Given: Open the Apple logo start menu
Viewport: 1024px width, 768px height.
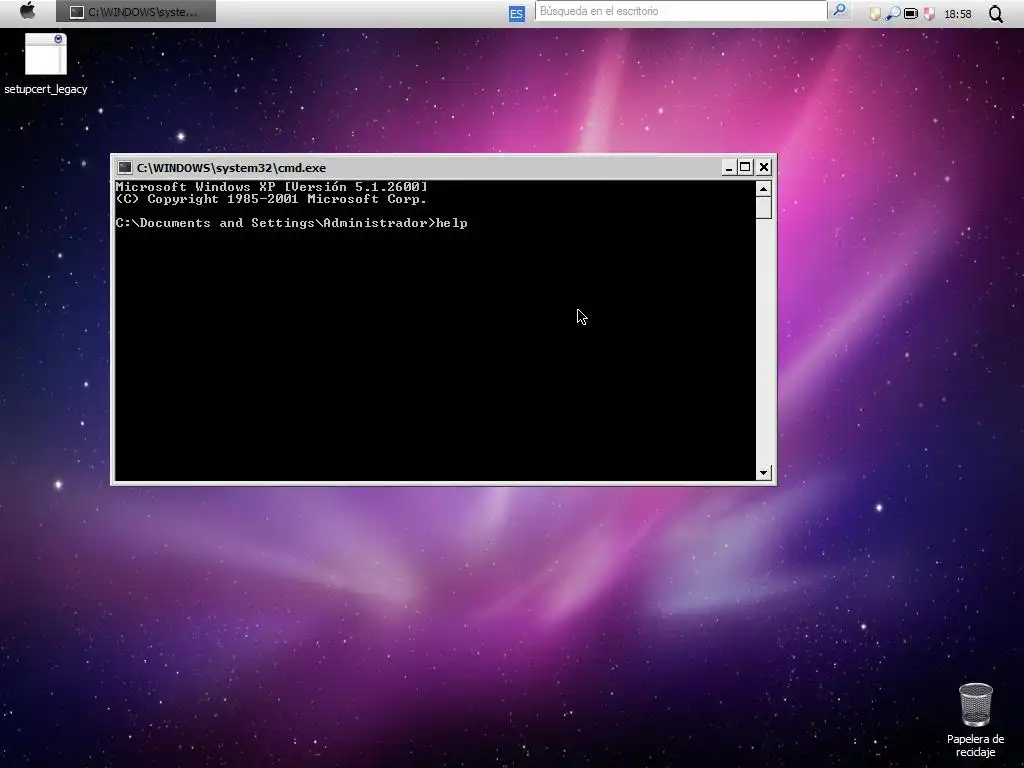Looking at the screenshot, I should point(27,11).
